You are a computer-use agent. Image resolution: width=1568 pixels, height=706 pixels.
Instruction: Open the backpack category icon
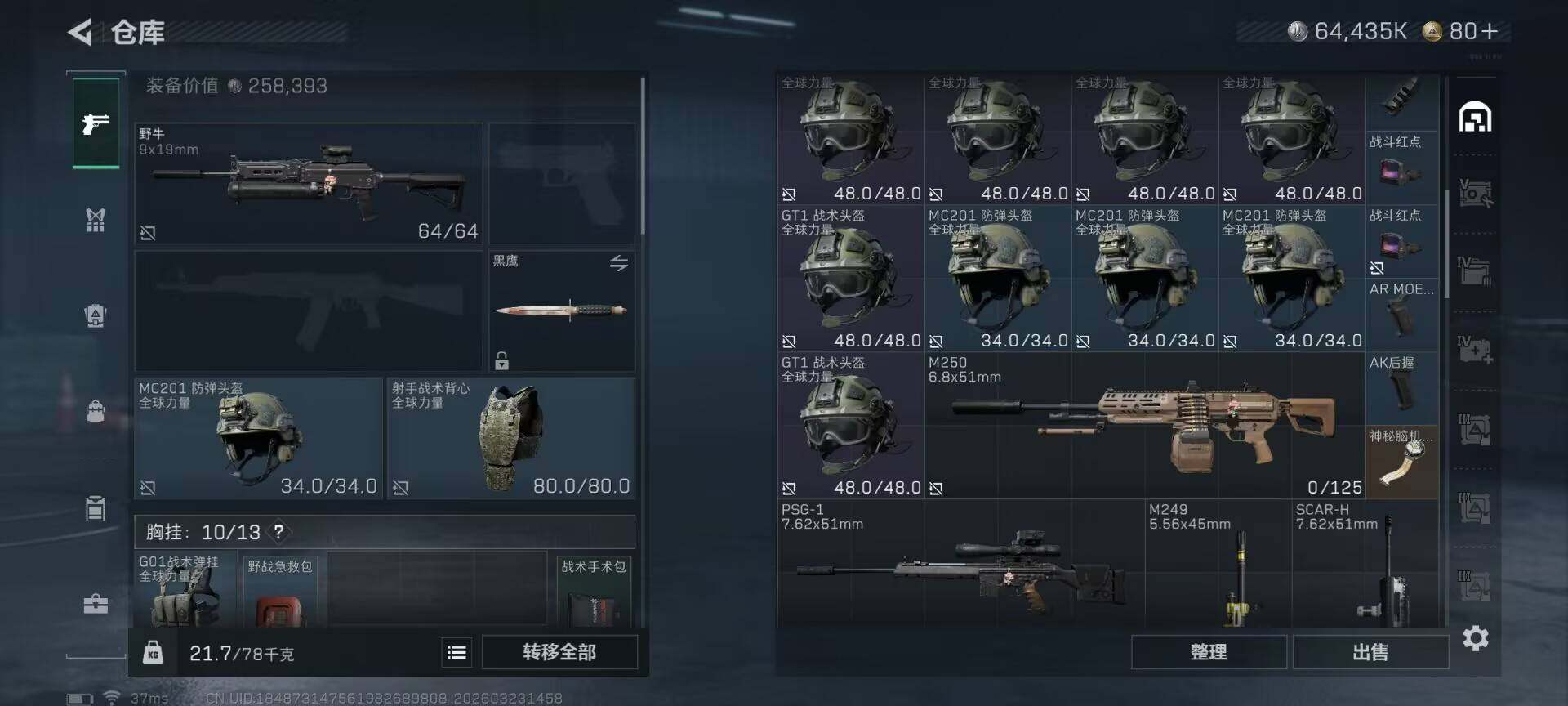96,411
